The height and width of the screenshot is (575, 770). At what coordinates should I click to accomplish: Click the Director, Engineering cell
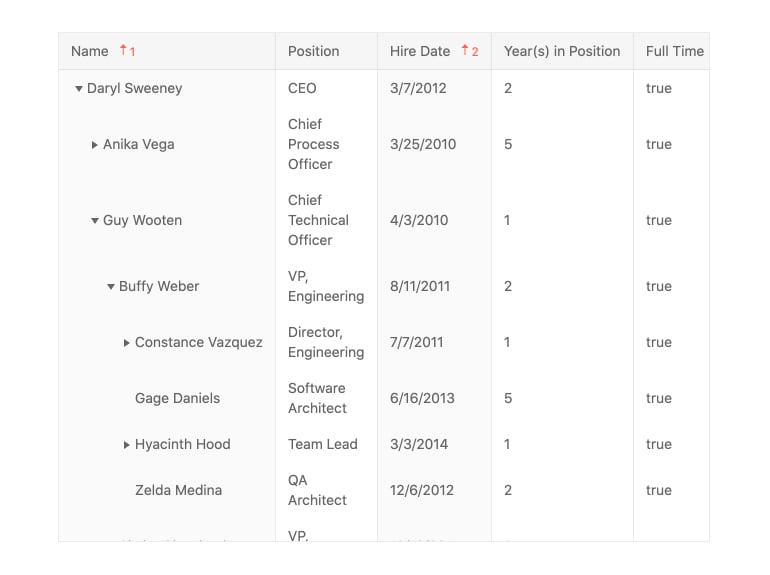pyautogui.click(x=326, y=342)
